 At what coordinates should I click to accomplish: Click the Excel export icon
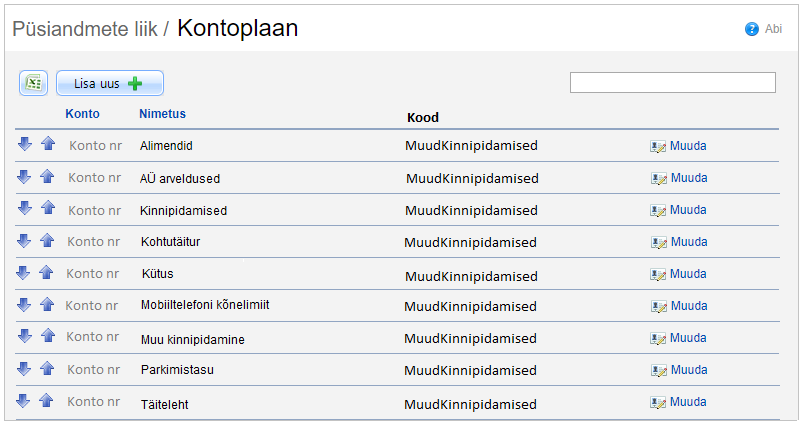(x=33, y=83)
